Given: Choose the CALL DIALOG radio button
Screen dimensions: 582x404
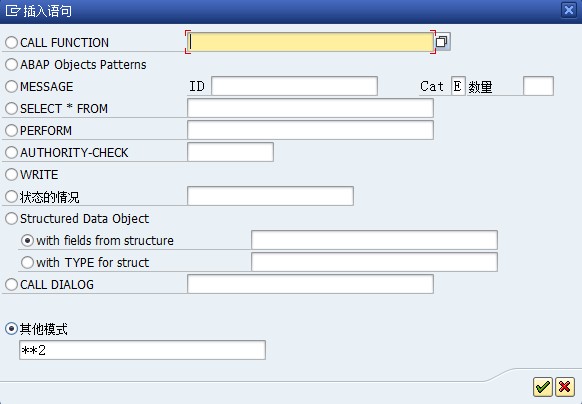Looking at the screenshot, I should (12, 284).
